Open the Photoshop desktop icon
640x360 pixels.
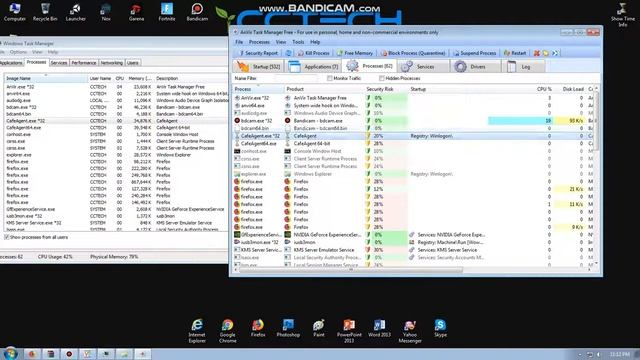click(x=288, y=328)
